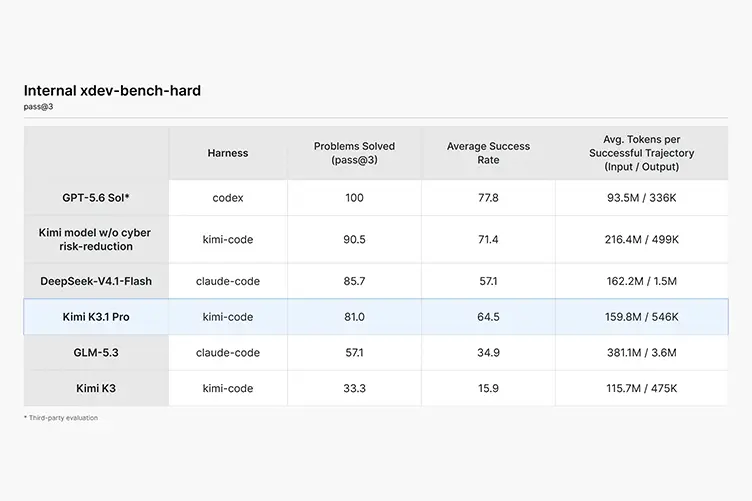Click the '90.5' problems solved value
752x501 pixels.
tap(354, 239)
